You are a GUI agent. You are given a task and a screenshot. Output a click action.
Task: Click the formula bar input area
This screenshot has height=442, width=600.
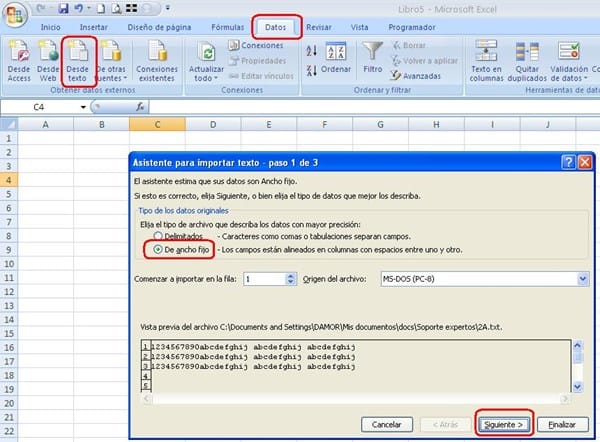373,107
